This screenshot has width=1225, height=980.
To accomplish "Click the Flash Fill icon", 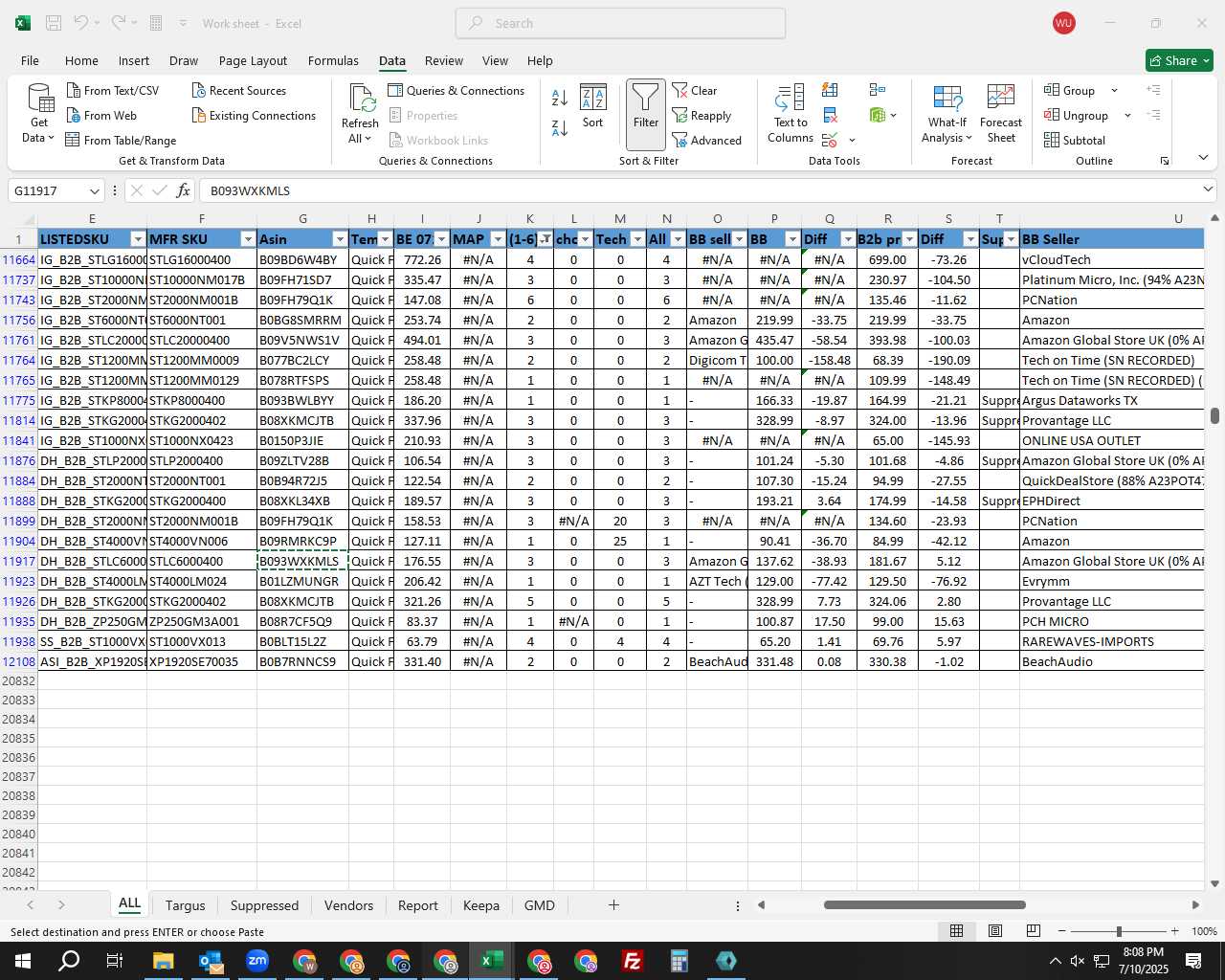I will tap(830, 90).
